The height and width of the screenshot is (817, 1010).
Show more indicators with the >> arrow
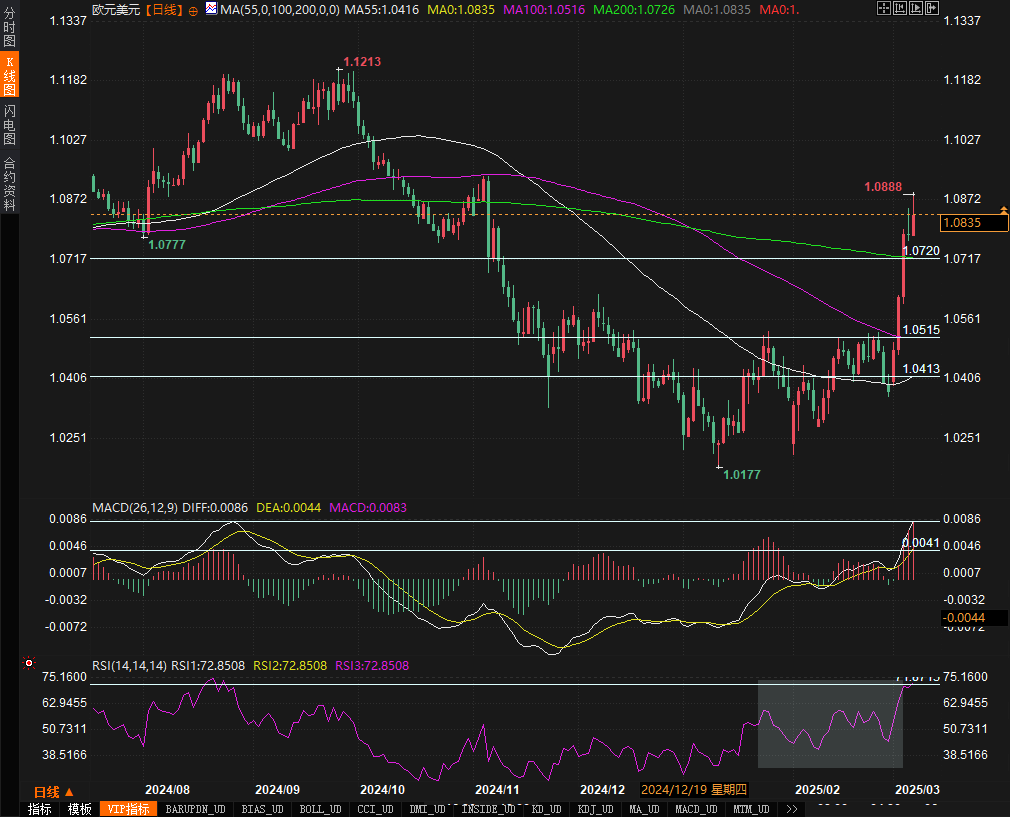[792, 809]
